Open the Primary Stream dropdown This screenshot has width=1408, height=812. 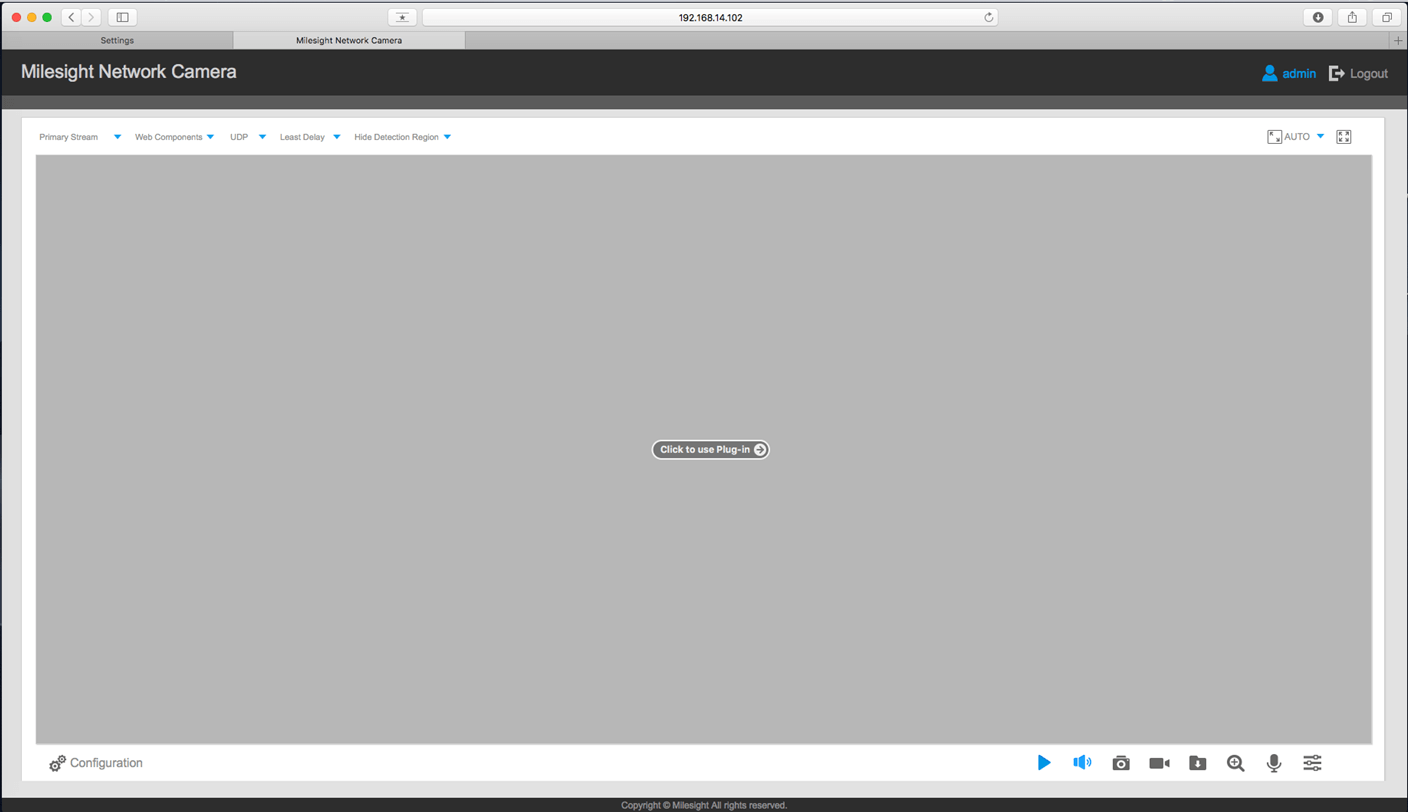click(x=80, y=137)
